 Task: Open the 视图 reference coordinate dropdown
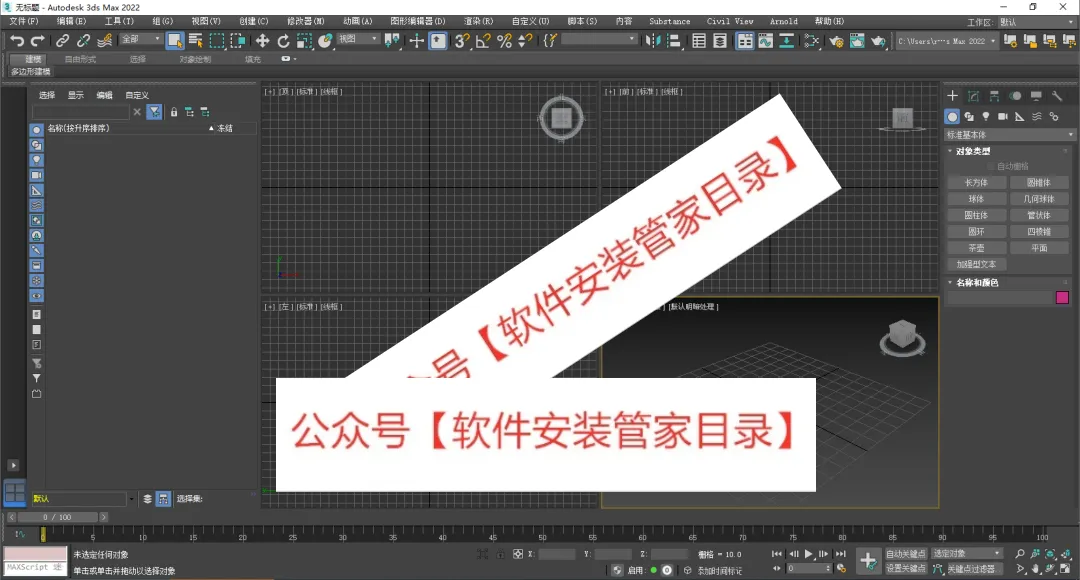point(358,39)
